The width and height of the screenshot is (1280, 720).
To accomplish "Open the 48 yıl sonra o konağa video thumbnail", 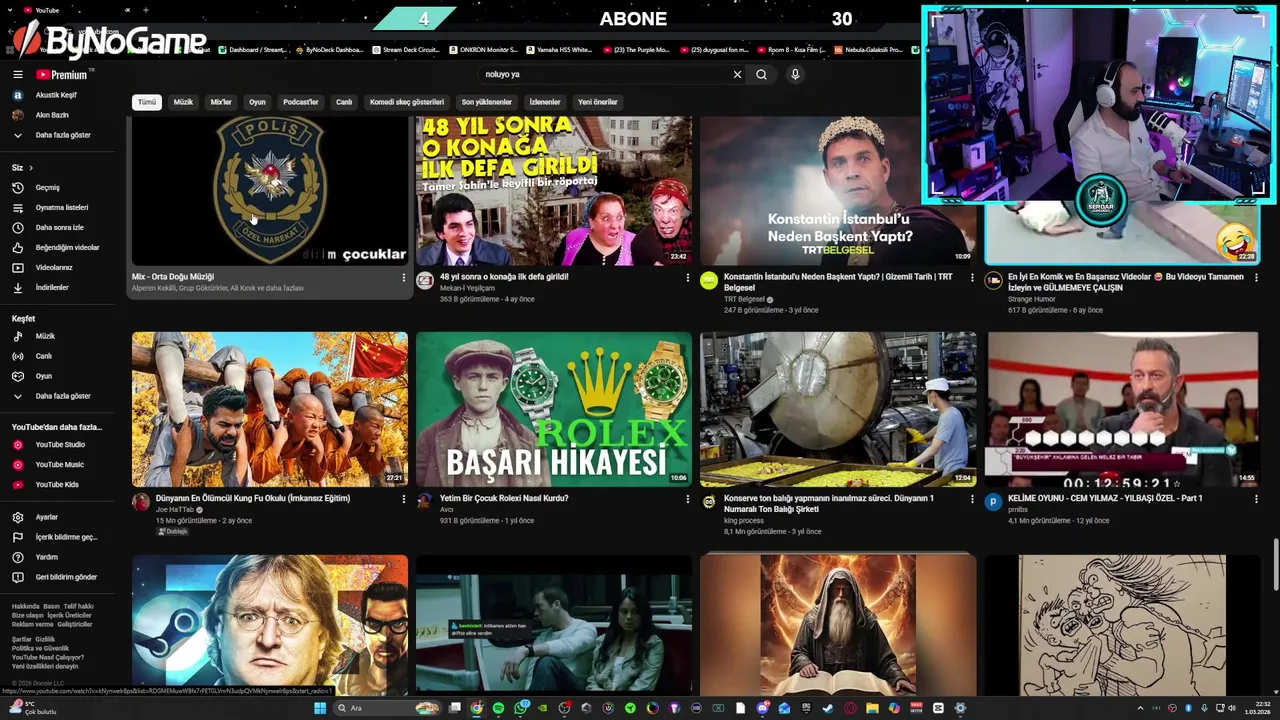I will 554,190.
